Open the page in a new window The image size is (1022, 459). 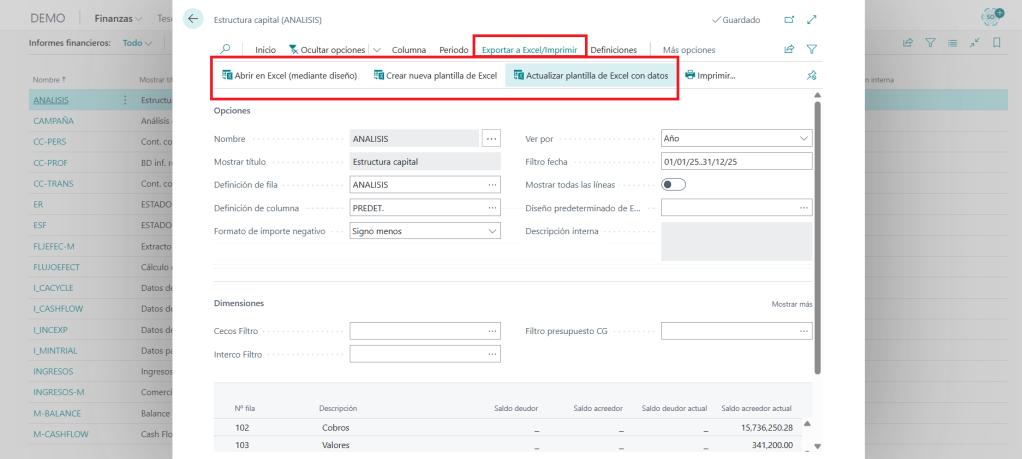pos(789,19)
